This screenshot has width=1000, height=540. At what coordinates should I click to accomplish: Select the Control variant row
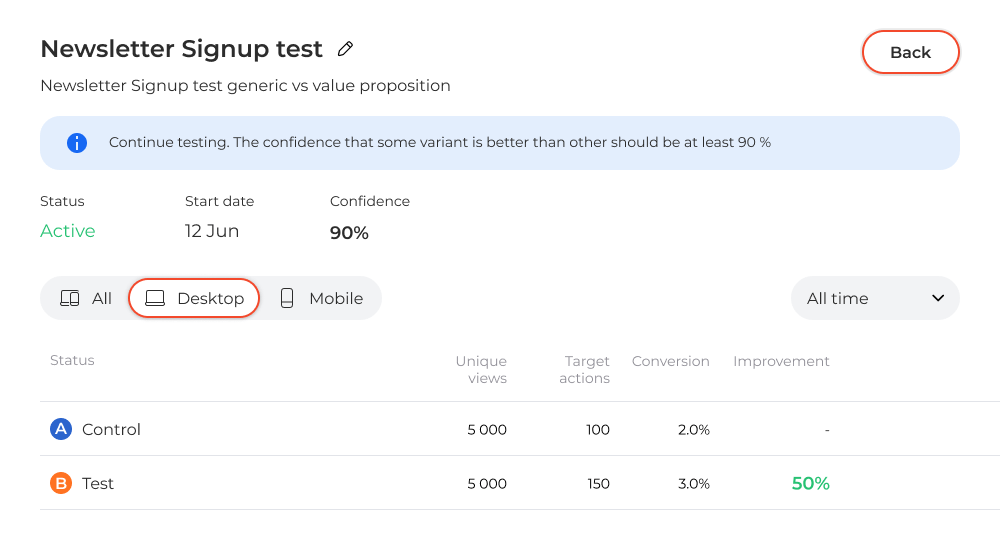click(x=520, y=429)
